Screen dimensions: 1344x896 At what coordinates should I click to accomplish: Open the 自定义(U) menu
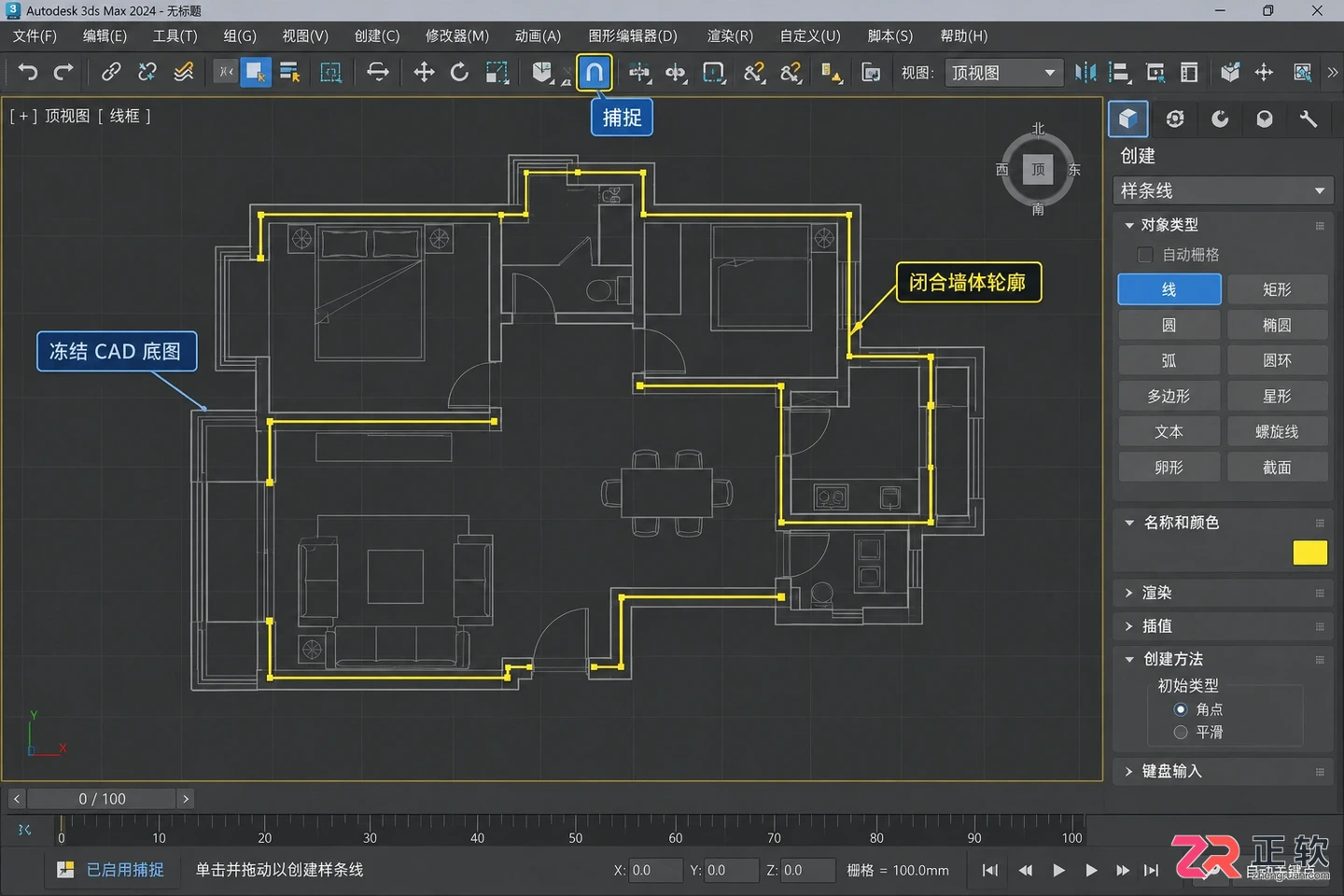(x=810, y=35)
